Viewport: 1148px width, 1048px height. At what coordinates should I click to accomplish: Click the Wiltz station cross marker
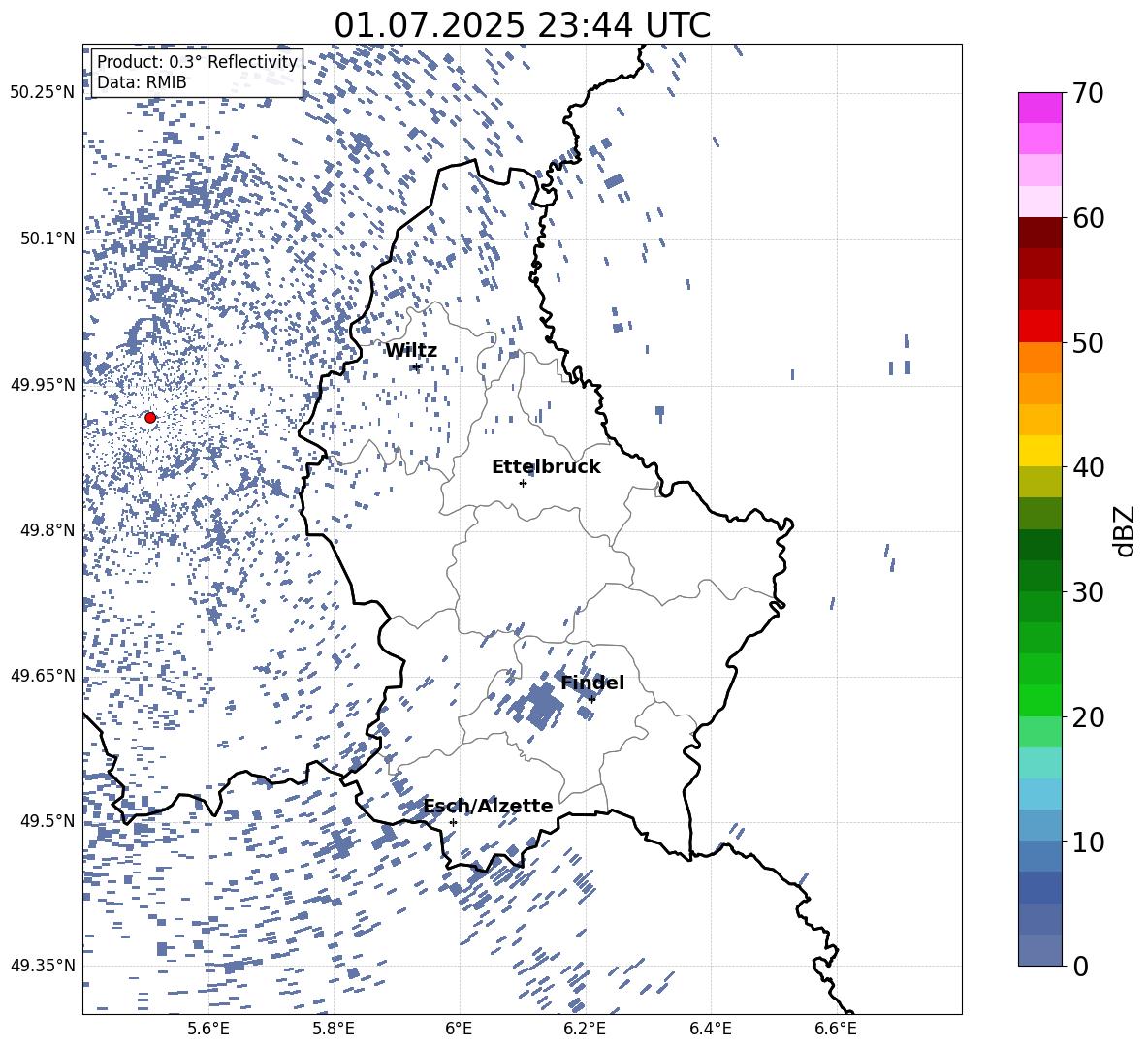point(417,366)
